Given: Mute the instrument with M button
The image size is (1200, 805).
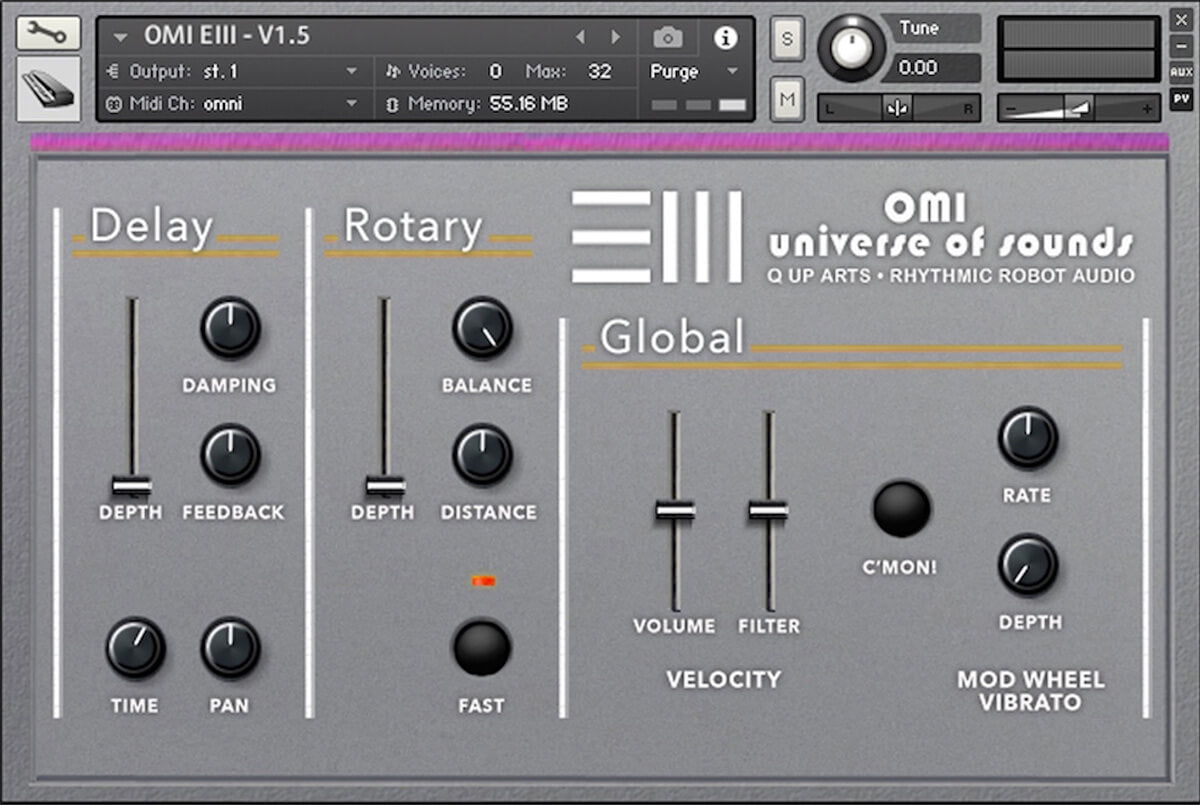Looking at the screenshot, I should 787,98.
